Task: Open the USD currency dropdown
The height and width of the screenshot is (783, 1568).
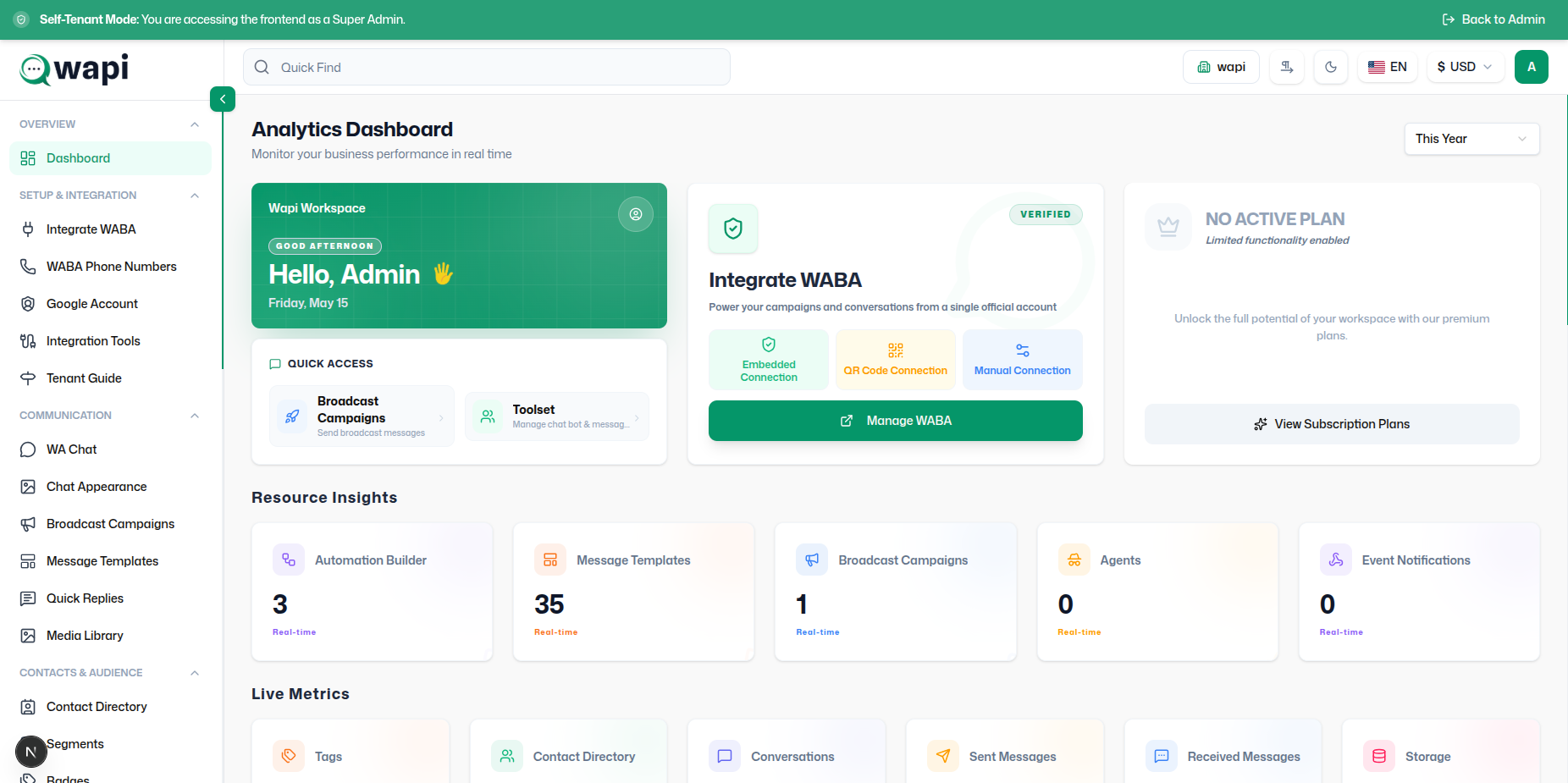Action: pyautogui.click(x=1466, y=67)
